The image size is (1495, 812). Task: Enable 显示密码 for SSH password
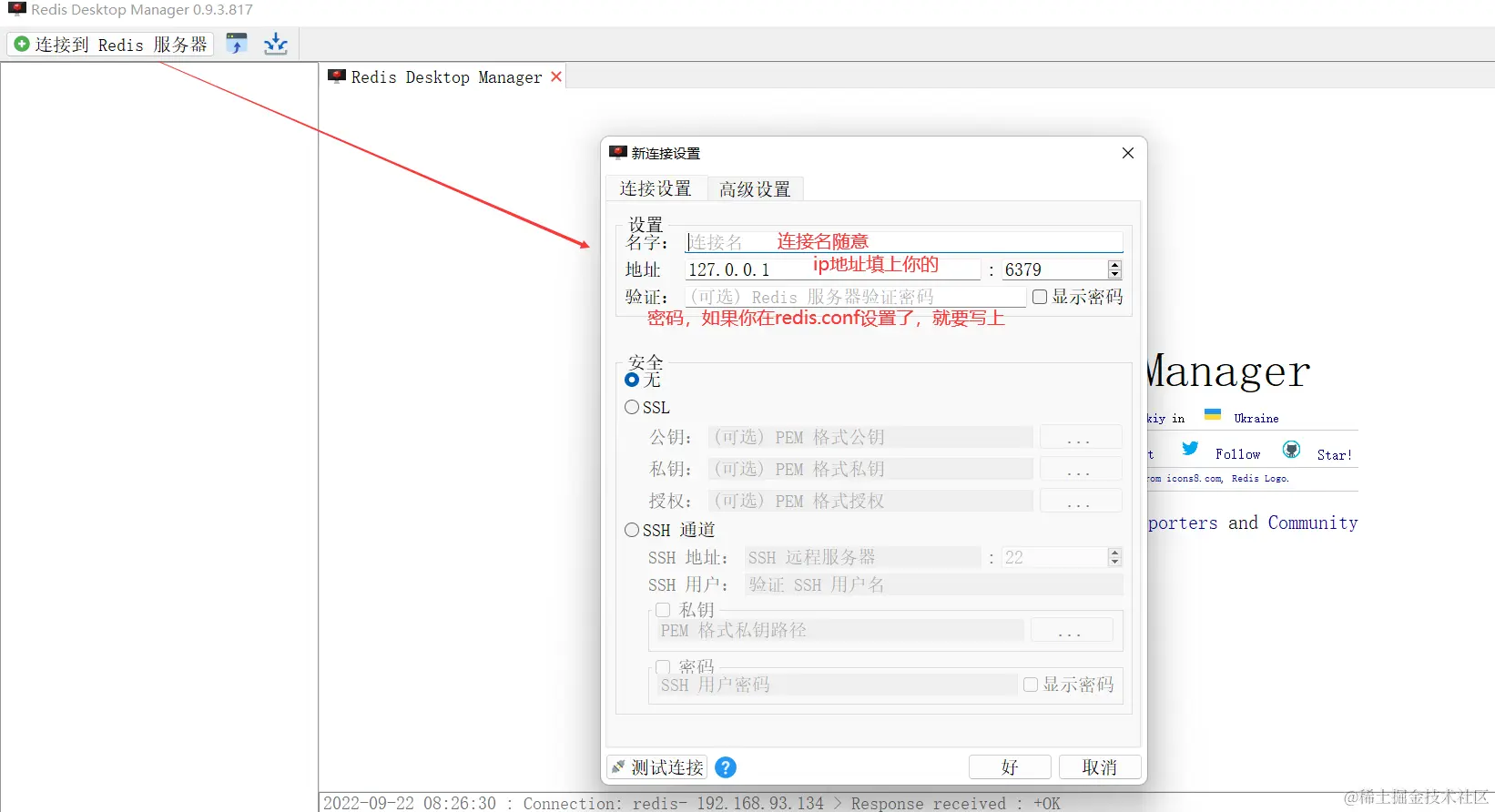1031,685
